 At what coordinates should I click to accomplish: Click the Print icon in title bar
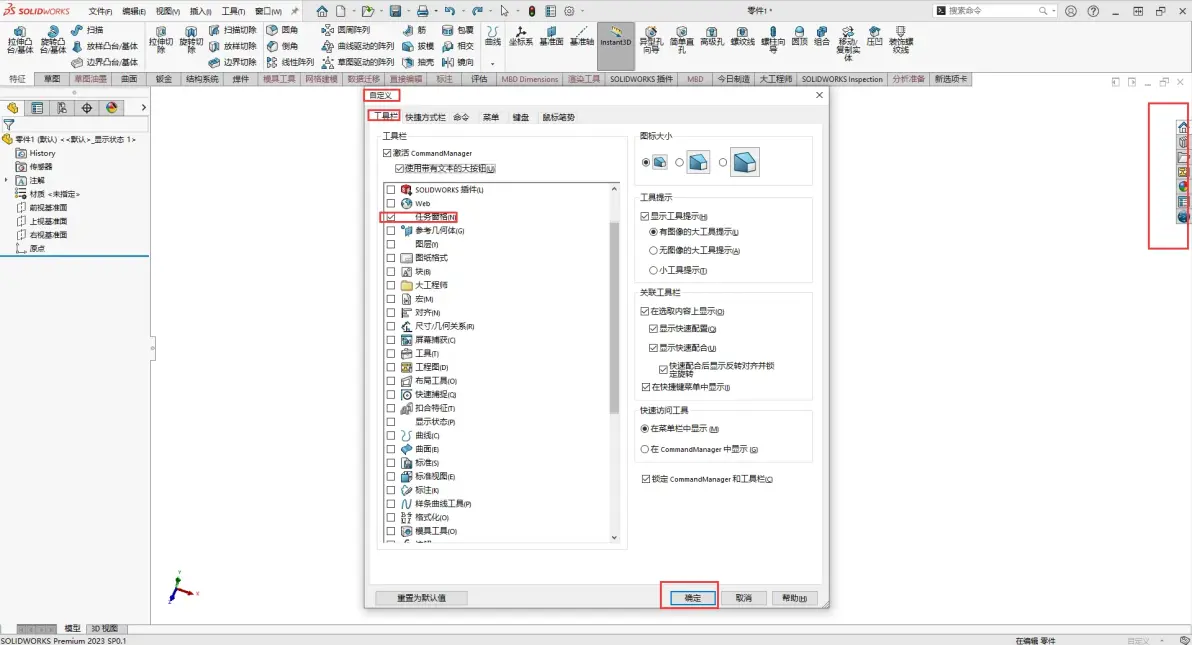pyautogui.click(x=423, y=11)
